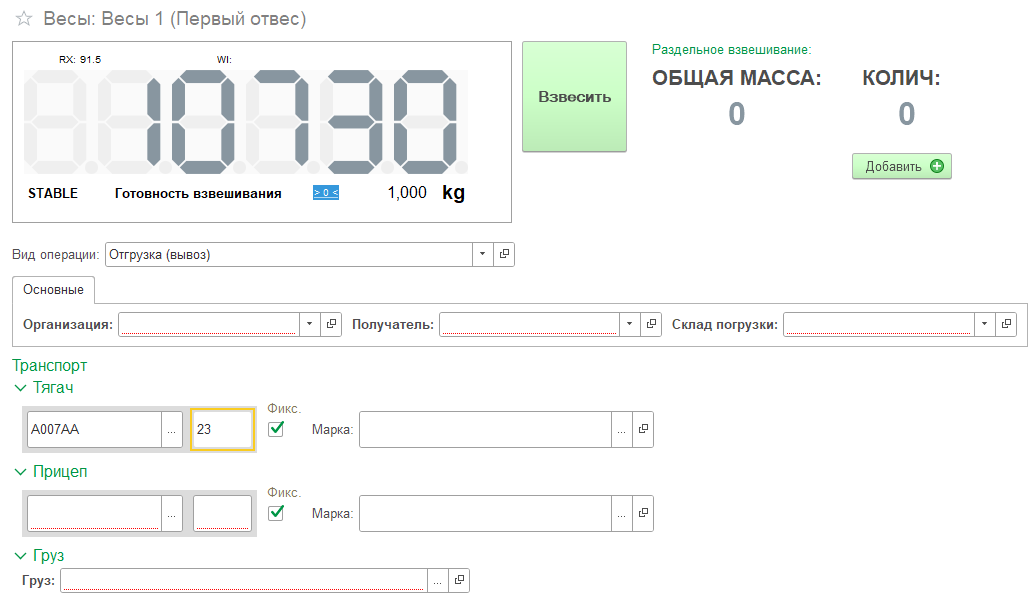Open the Прицеп Марка record icon
Screen dimensions: 1036x600
tap(643, 513)
